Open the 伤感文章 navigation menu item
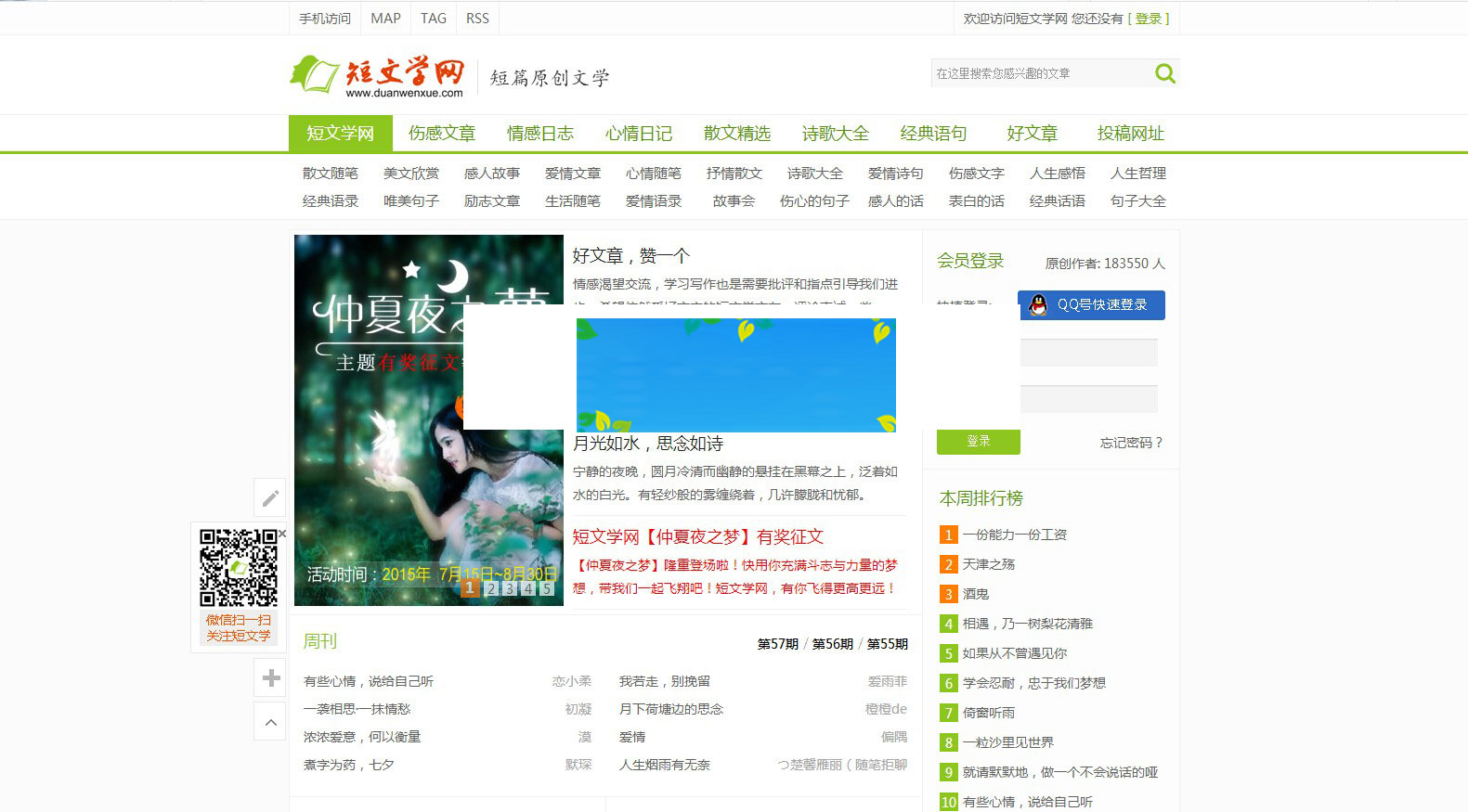 pos(442,134)
